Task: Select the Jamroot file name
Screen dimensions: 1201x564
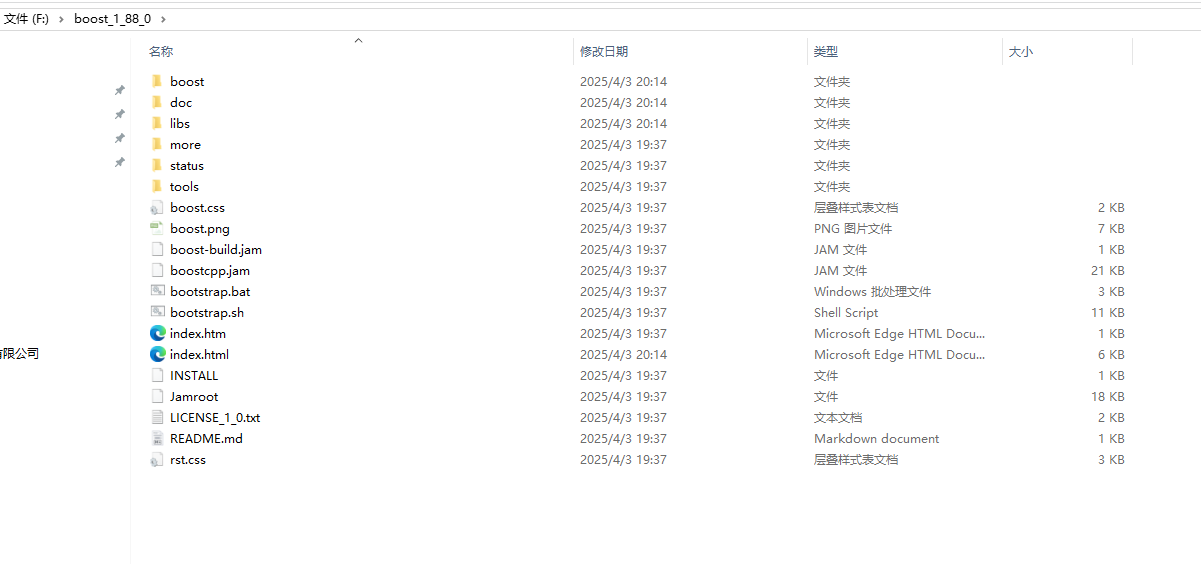Action: point(194,397)
